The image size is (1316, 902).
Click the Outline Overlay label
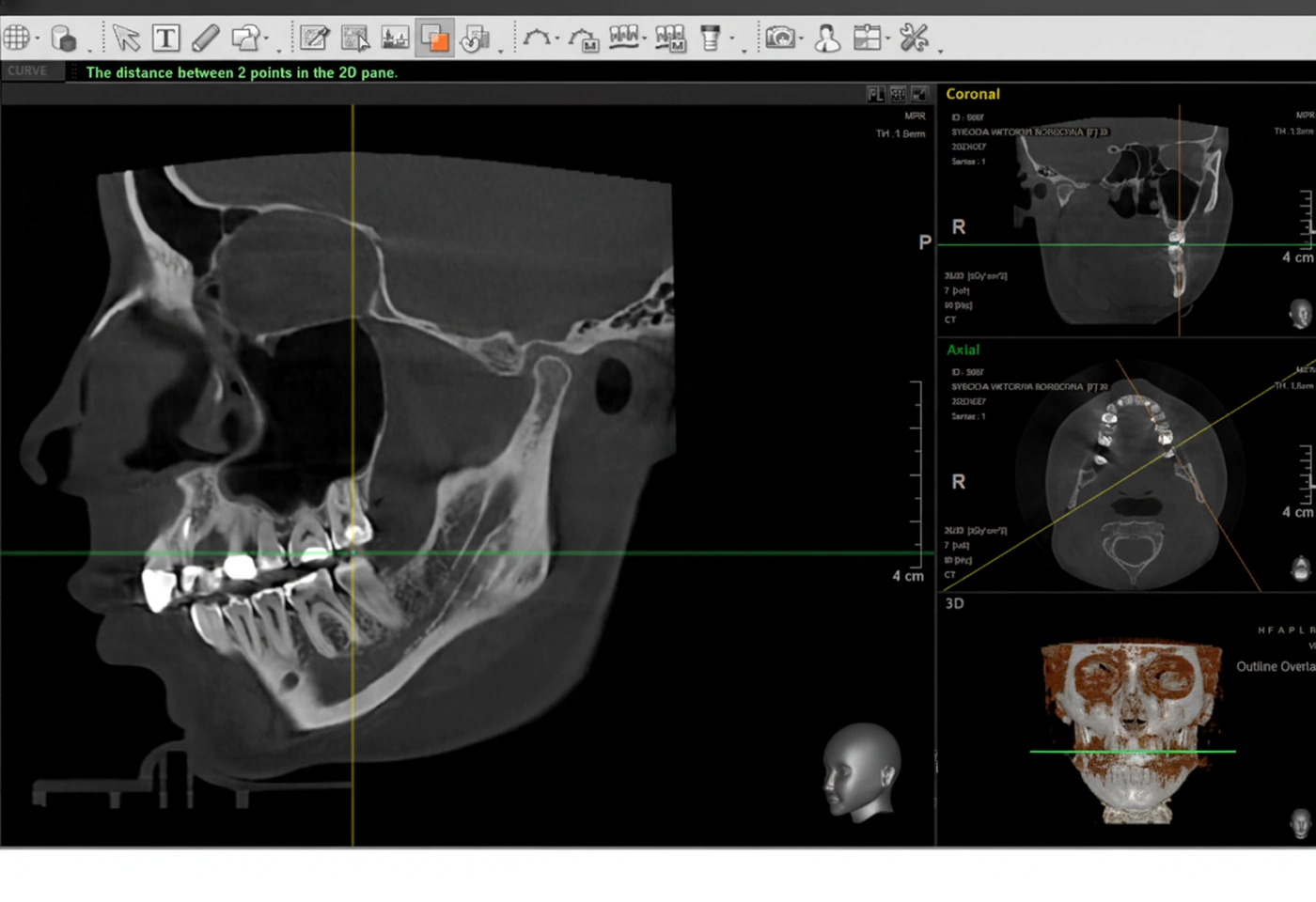(1275, 666)
